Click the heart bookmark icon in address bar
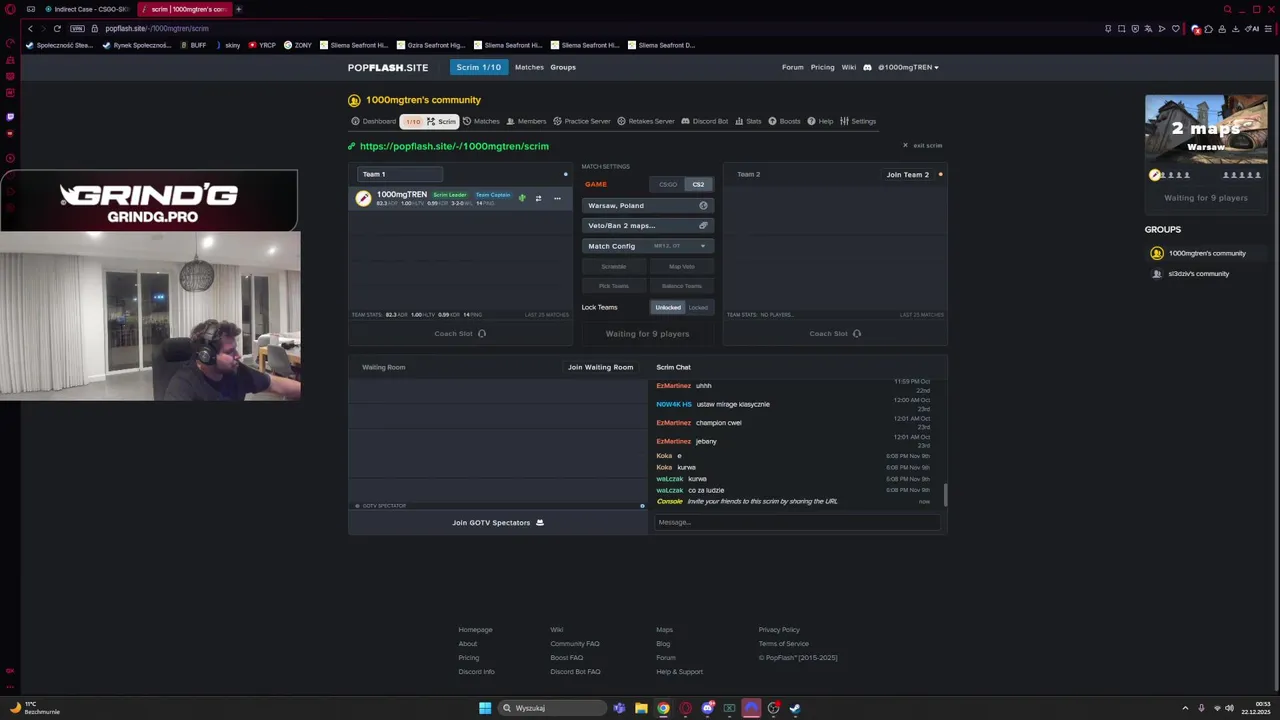 [x=1175, y=29]
